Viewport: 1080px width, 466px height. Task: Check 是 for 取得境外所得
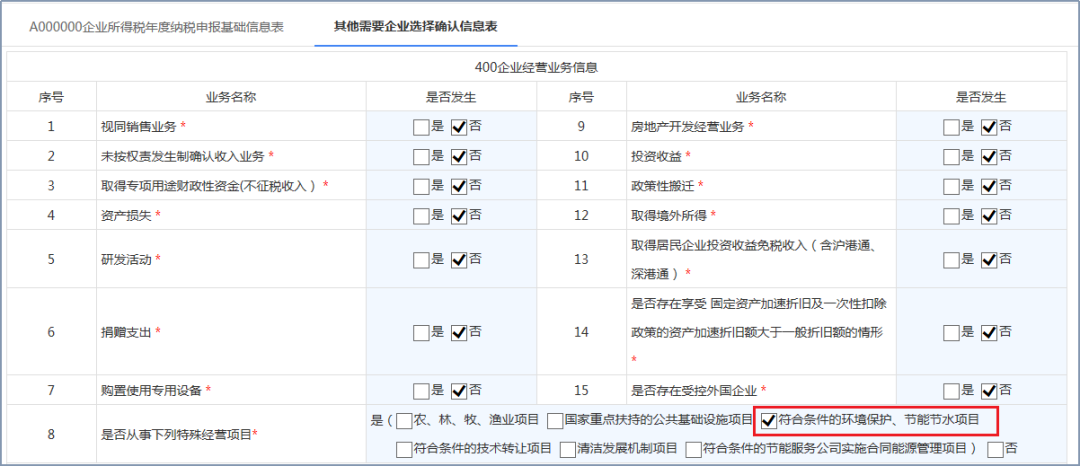point(951,215)
